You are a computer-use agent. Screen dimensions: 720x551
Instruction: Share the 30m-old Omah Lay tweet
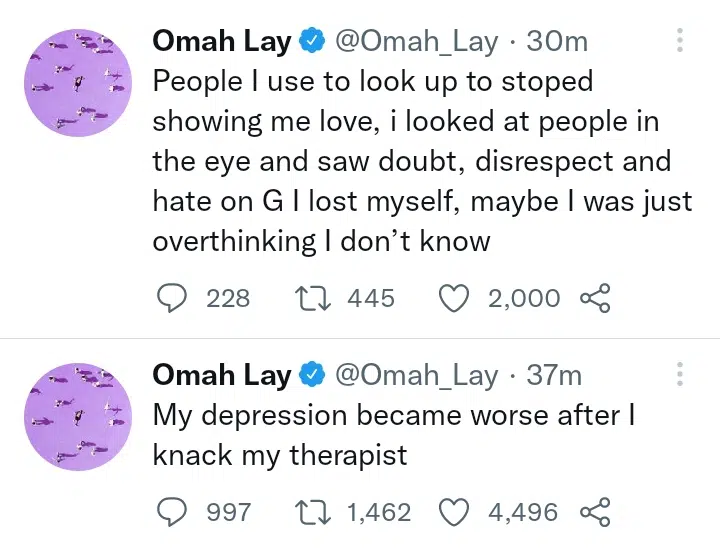594,298
